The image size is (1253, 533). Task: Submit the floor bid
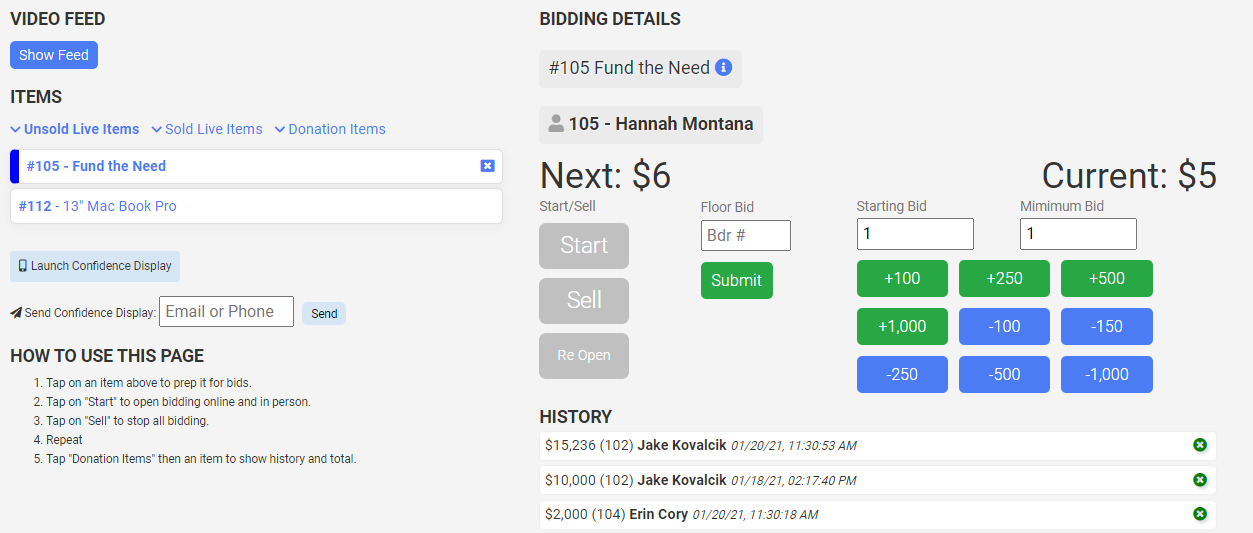coord(736,280)
